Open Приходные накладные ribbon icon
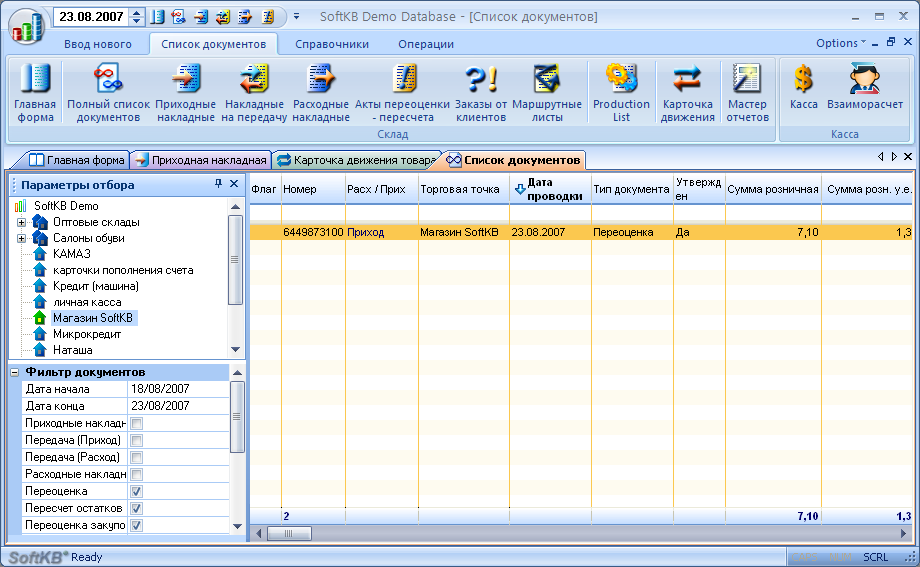The image size is (920, 567). [x=185, y=92]
